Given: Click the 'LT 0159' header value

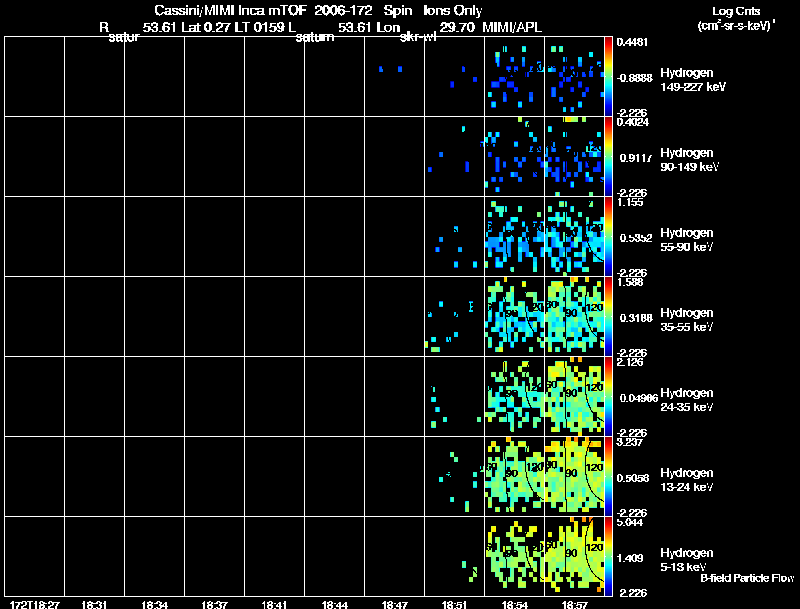Looking at the screenshot, I should [x=259, y=27].
